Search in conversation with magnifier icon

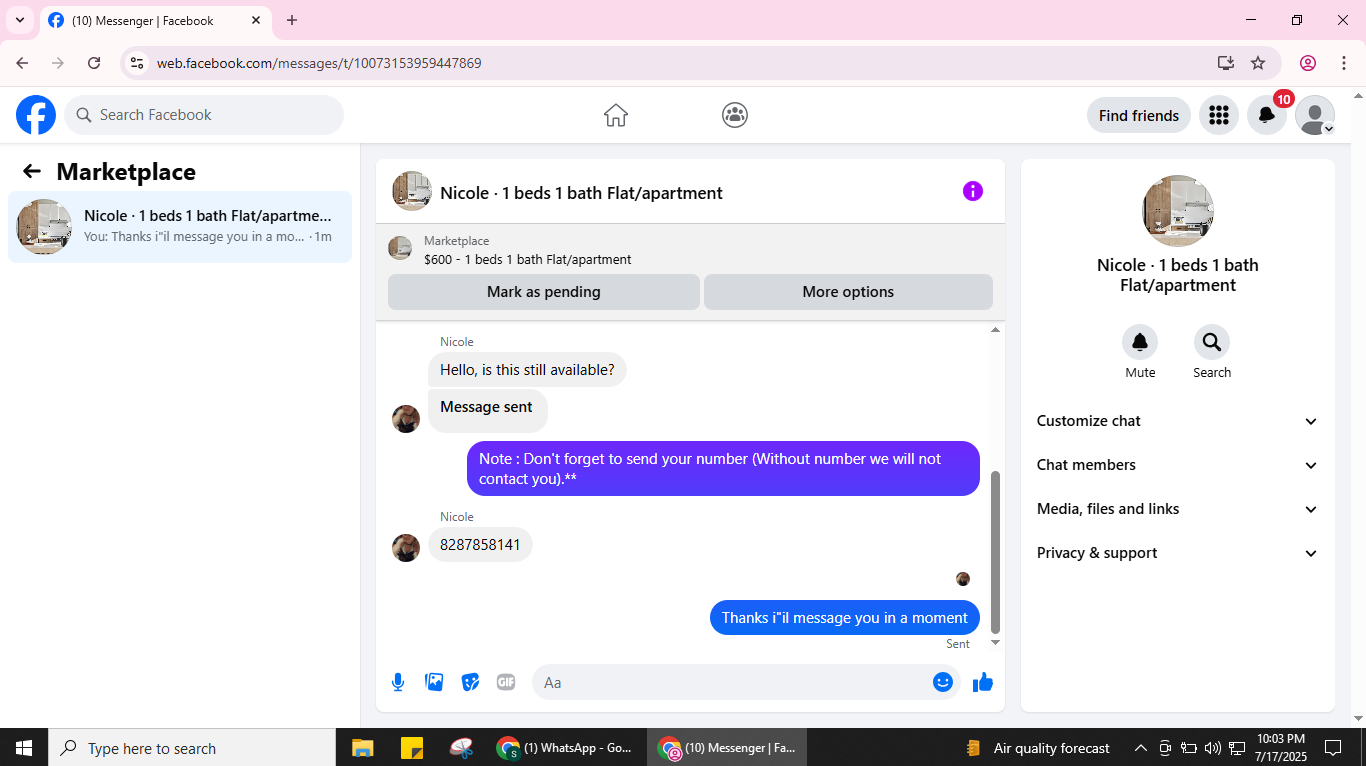[1212, 343]
